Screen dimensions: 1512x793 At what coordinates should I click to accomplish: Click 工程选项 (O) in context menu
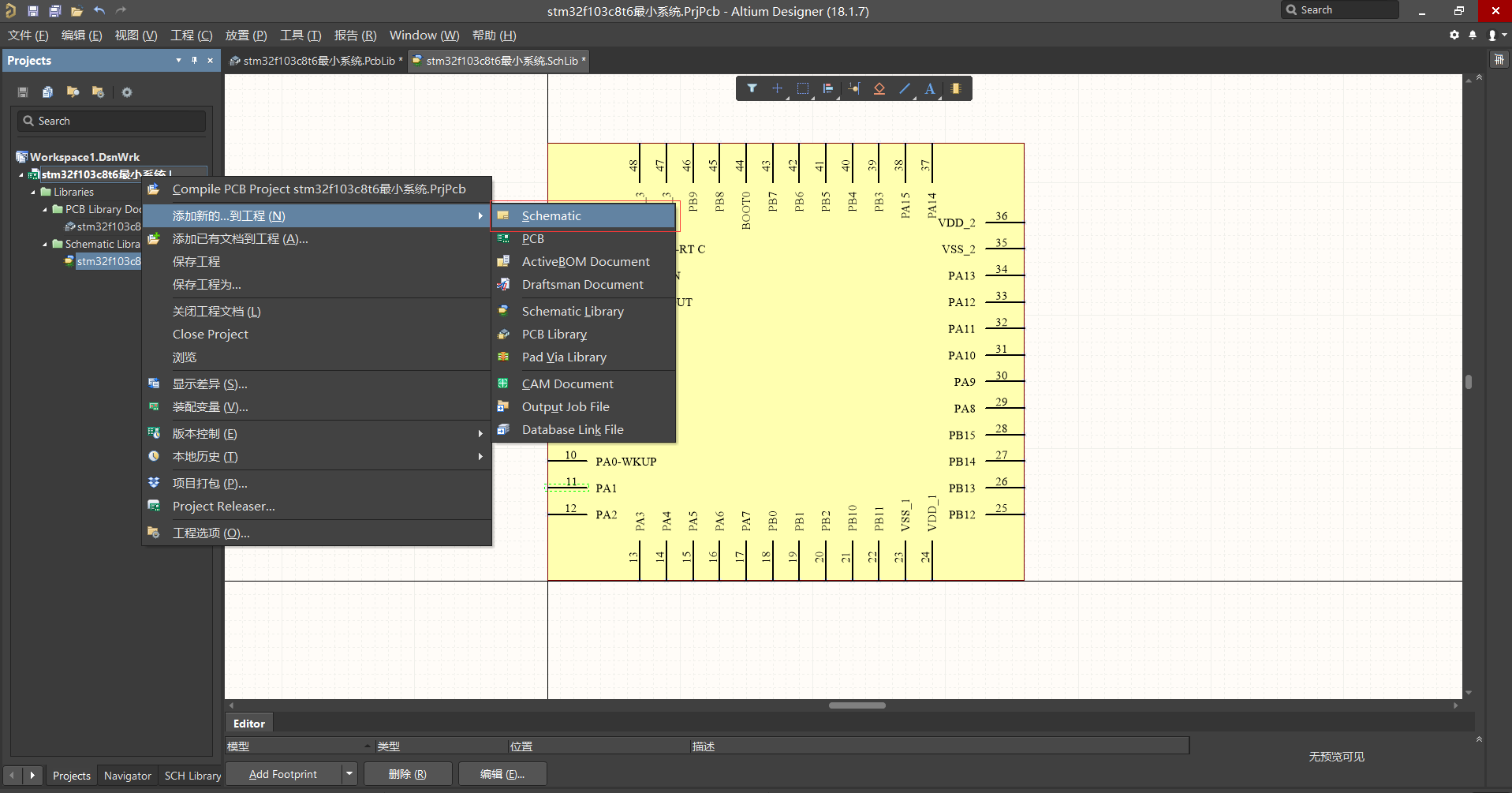(x=317, y=533)
